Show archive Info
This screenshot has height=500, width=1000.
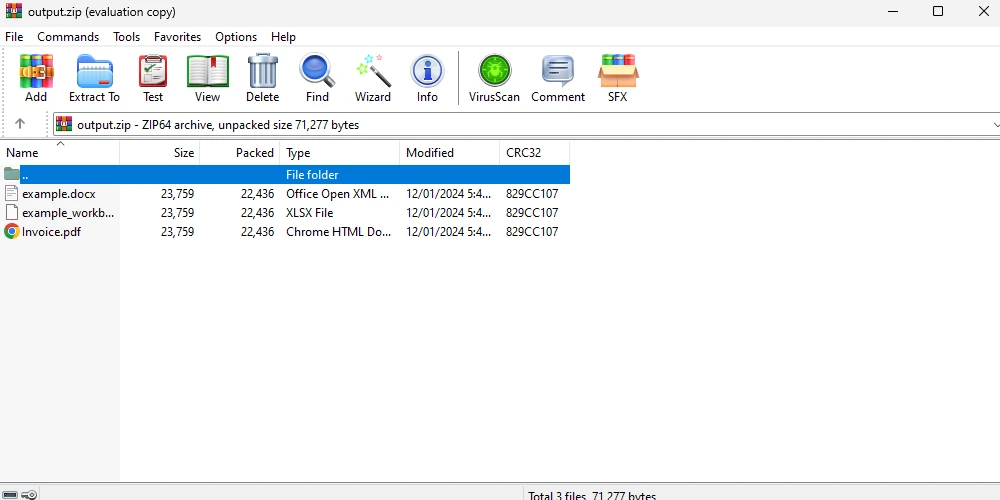coord(427,78)
